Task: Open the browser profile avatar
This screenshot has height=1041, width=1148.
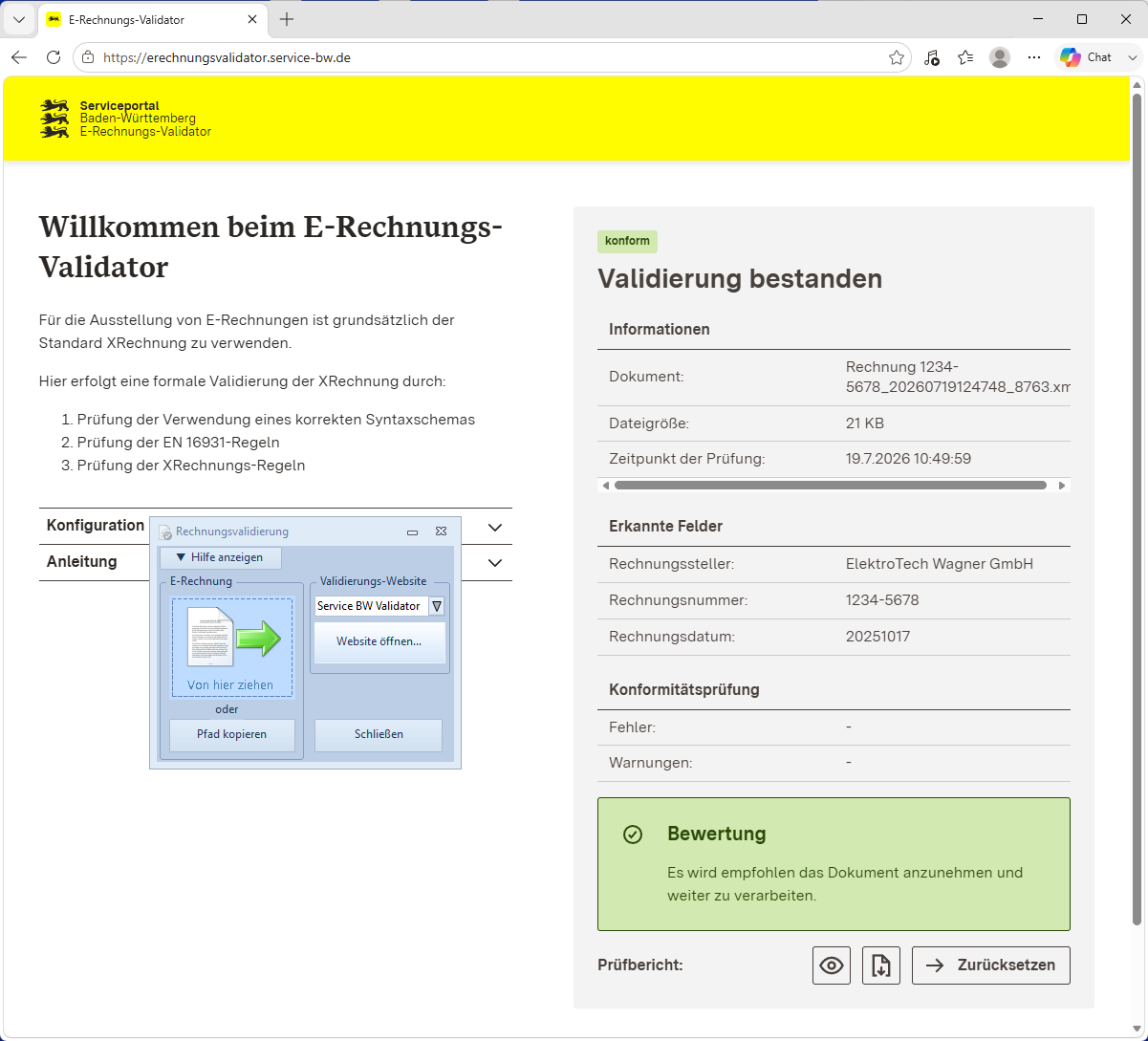Action: click(1000, 57)
